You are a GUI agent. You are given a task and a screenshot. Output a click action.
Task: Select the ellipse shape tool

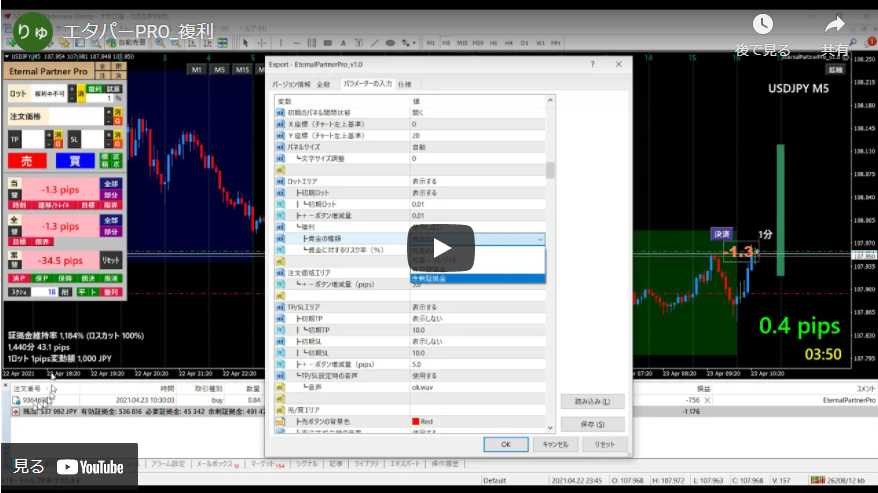(x=390, y=43)
